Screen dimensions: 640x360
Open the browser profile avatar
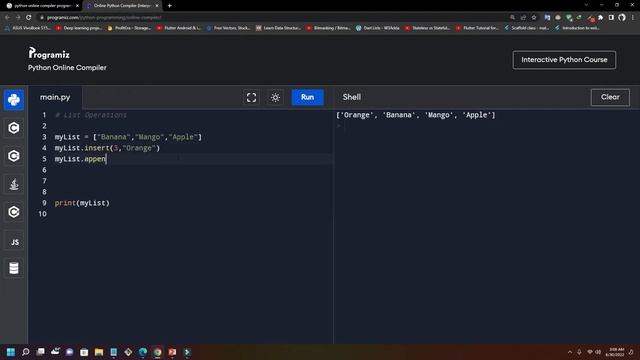click(x=622, y=18)
